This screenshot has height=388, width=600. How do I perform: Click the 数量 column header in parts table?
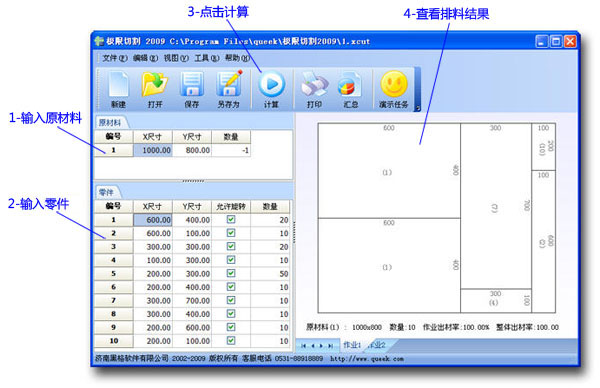(270, 206)
